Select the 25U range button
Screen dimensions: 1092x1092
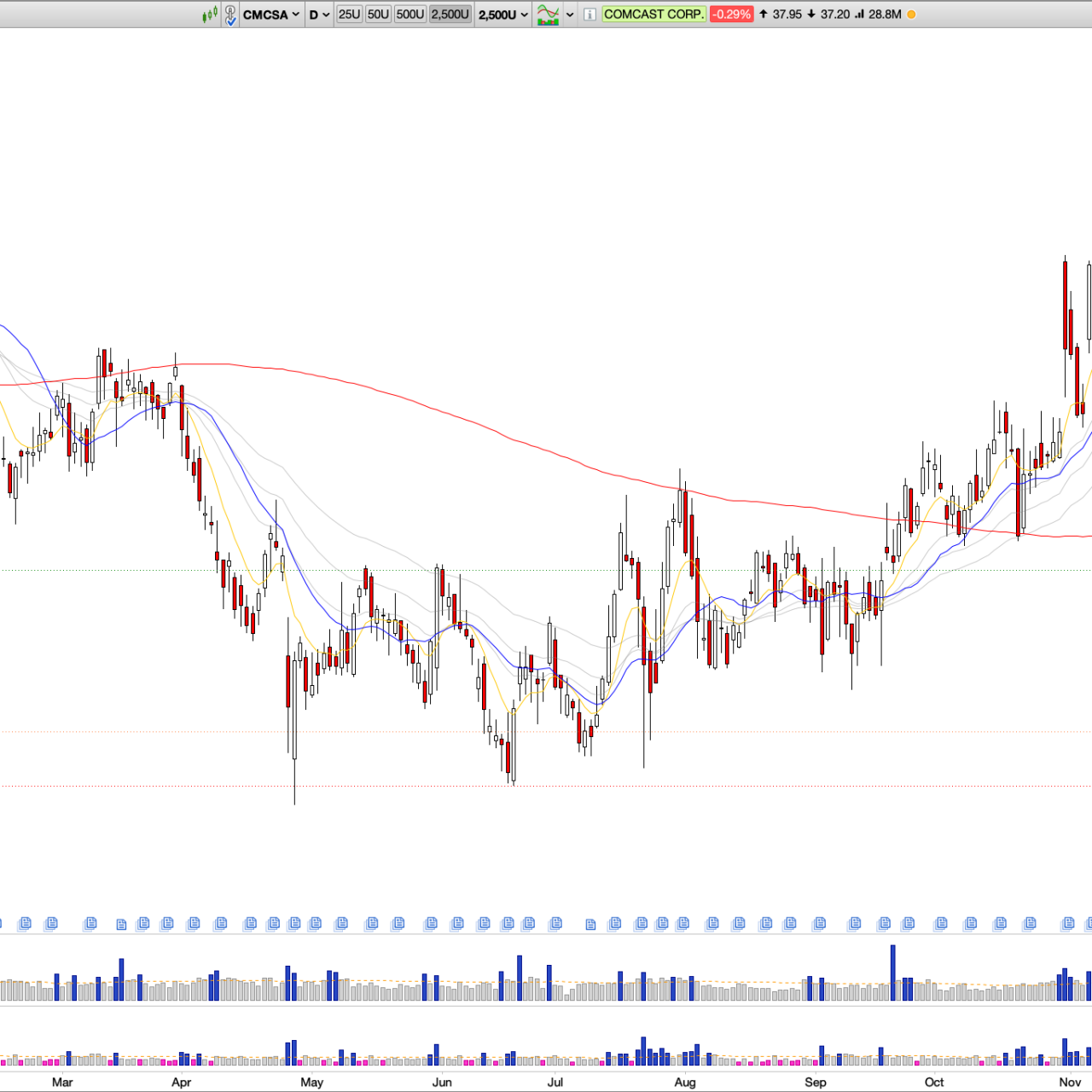click(349, 15)
